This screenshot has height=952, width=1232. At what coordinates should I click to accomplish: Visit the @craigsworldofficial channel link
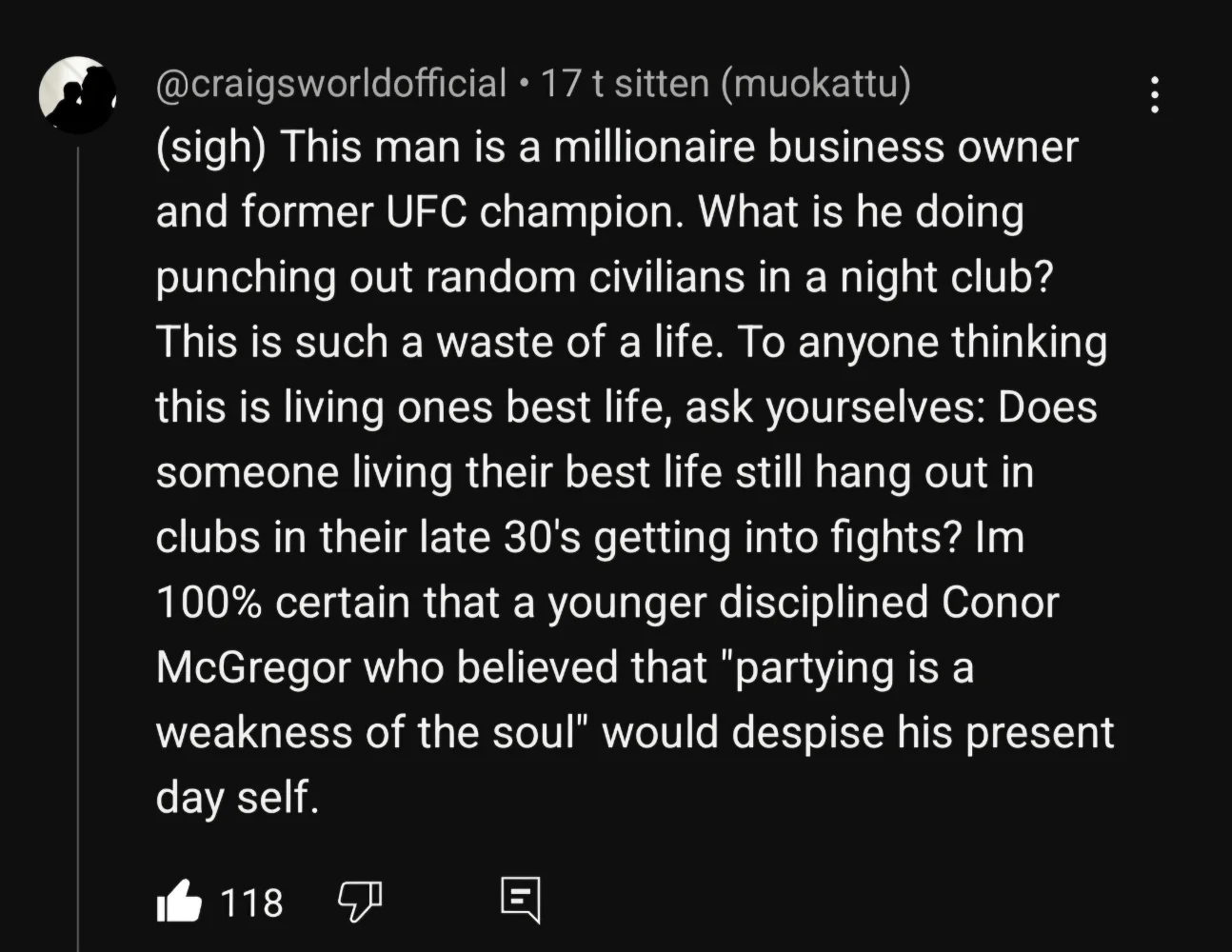tap(331, 84)
